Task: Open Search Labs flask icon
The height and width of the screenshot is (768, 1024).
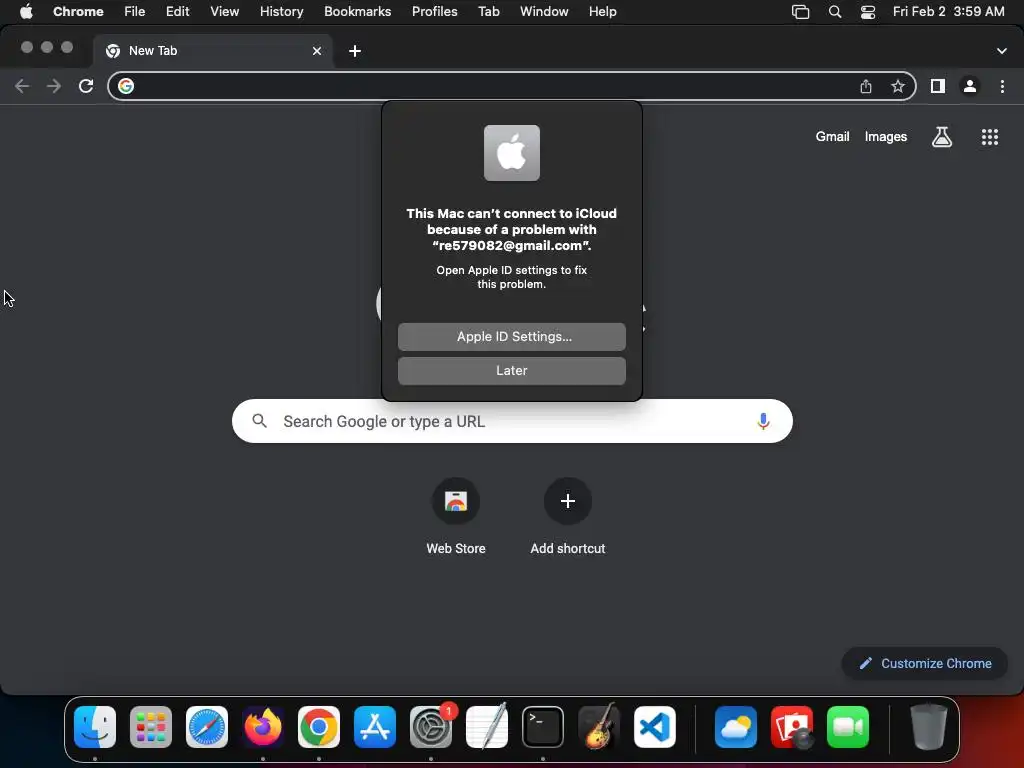Action: 941,136
